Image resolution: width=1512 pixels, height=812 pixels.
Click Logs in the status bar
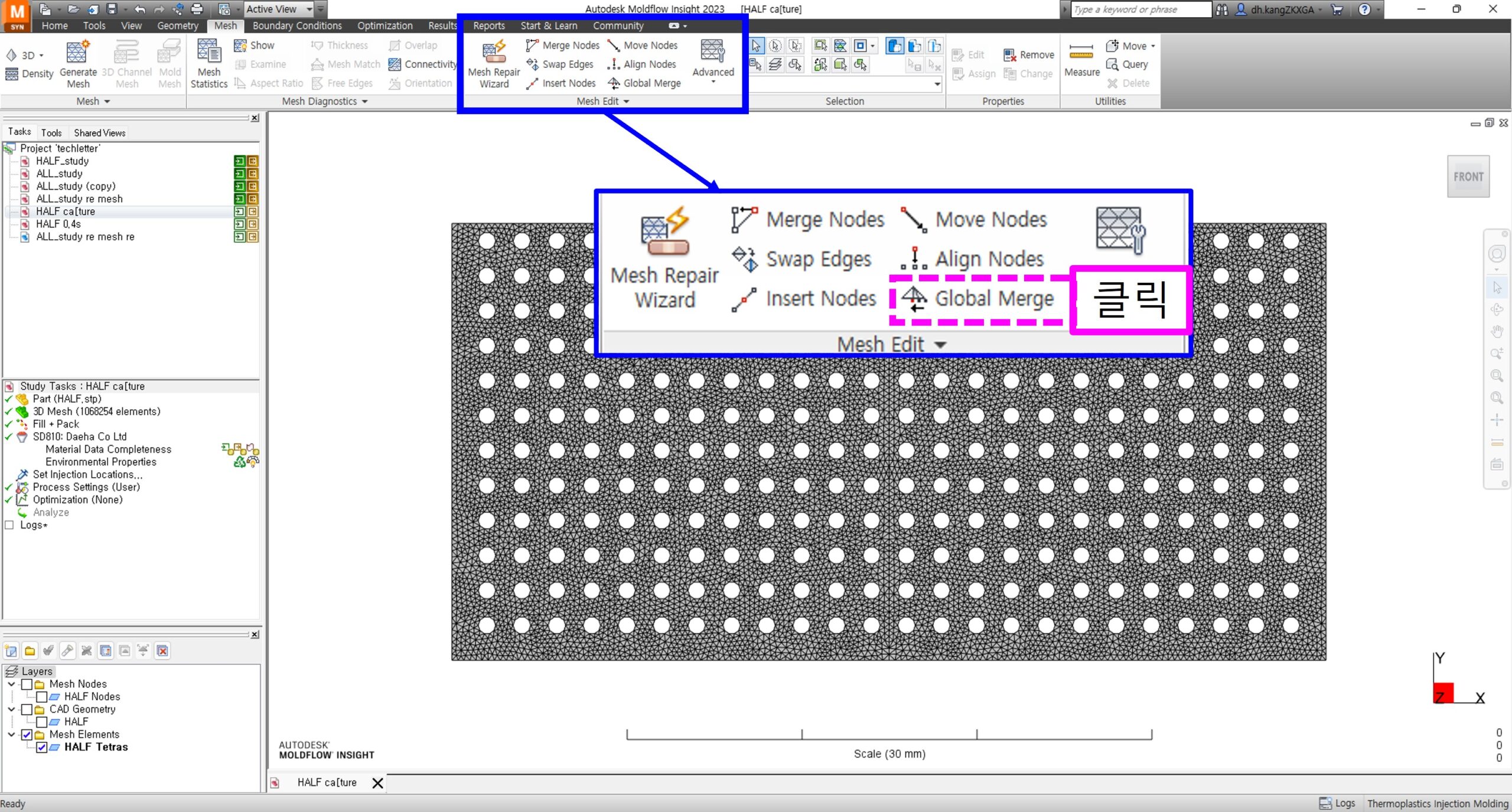tap(1338, 803)
